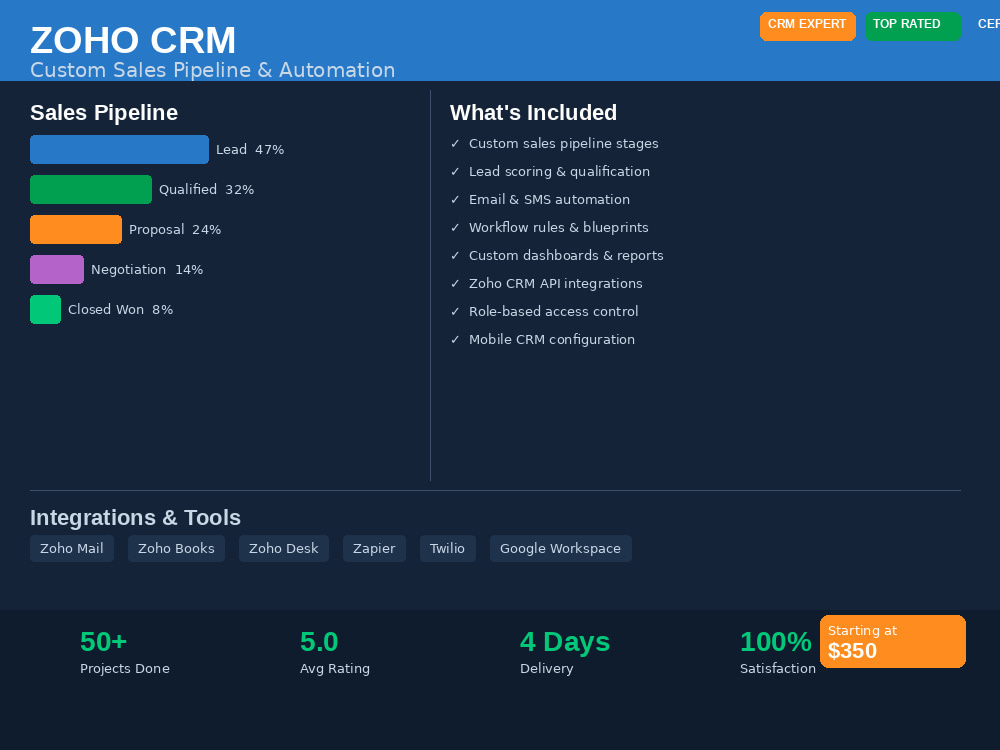
Task: Click the TOP RATED badge
Action: 913,26
